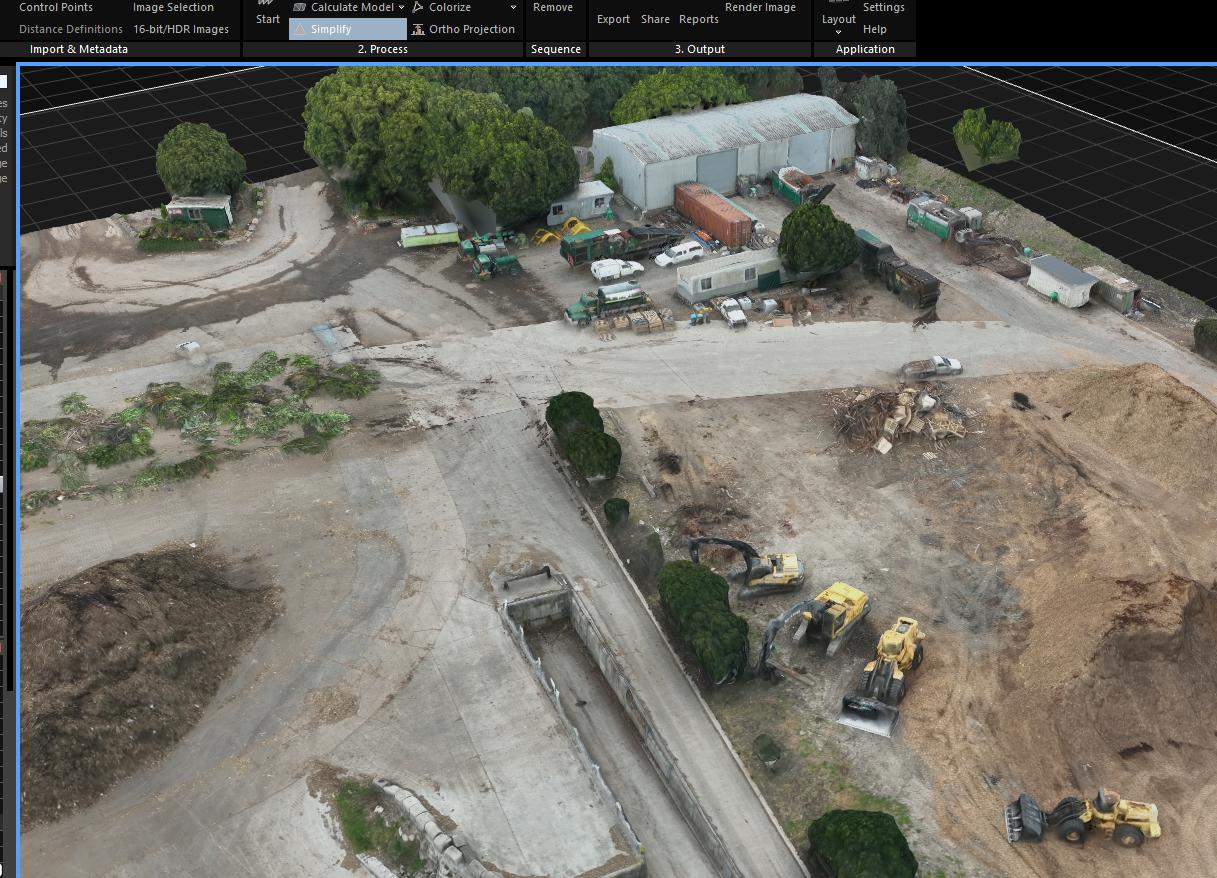
Task: Select the 3. Output ribbon section
Action: (700, 49)
